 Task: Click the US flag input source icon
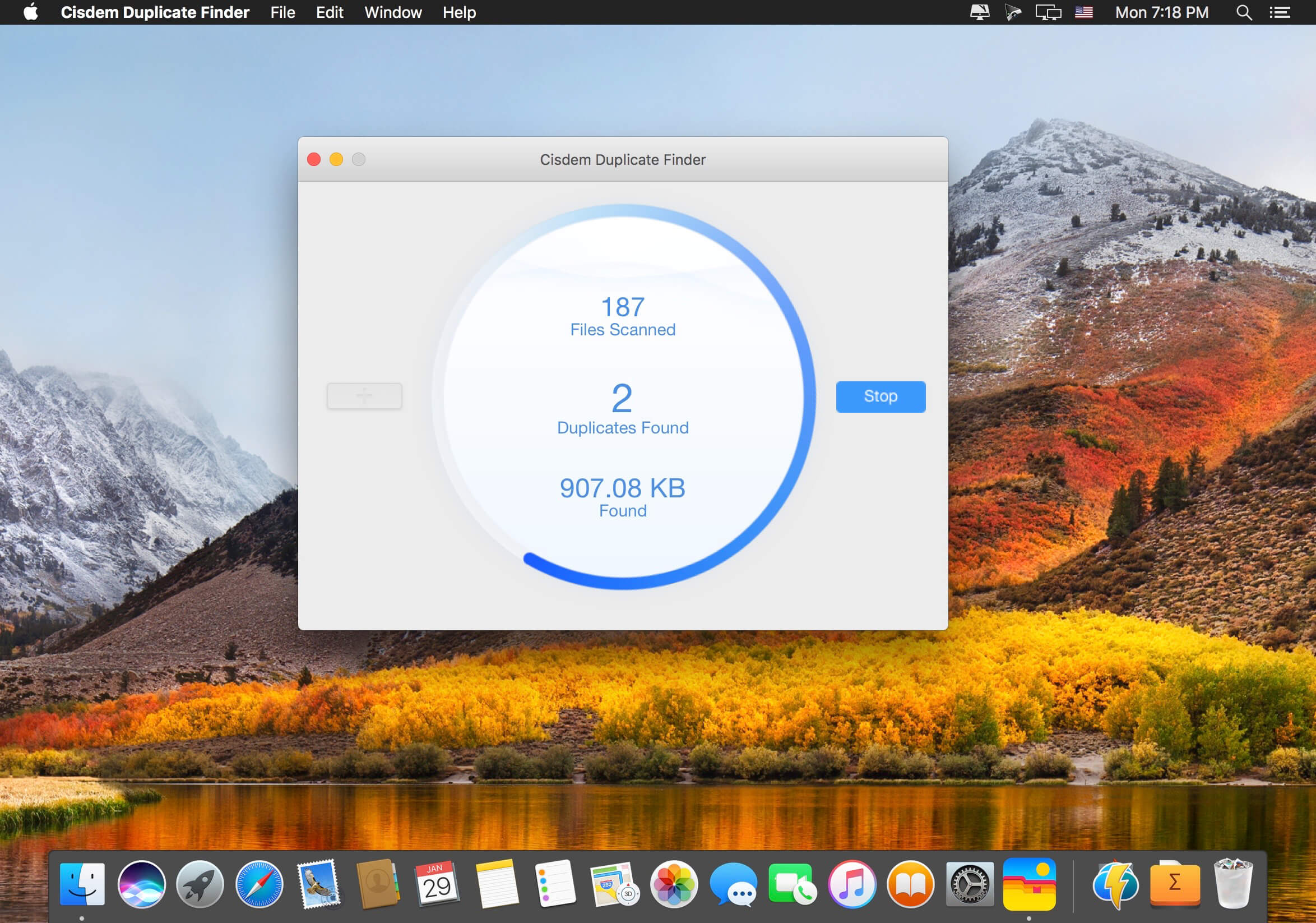(x=1083, y=12)
